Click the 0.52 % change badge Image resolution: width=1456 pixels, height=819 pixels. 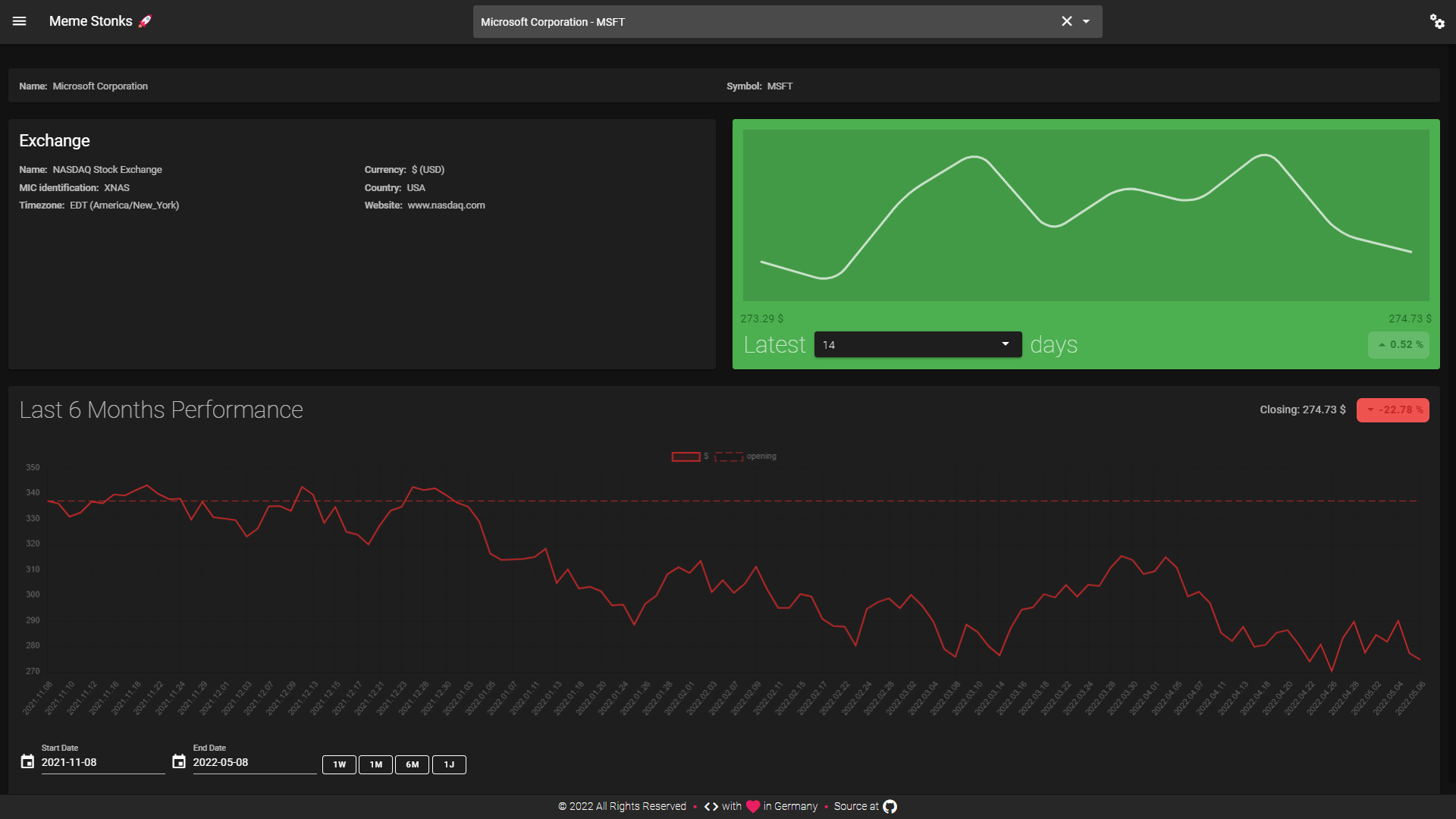1399,345
